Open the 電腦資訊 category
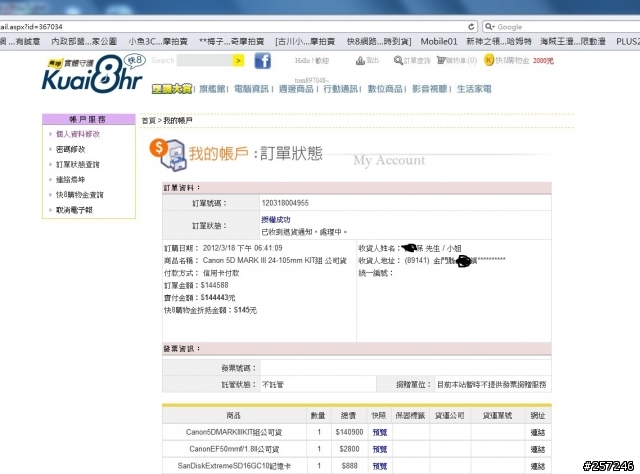 (251, 89)
